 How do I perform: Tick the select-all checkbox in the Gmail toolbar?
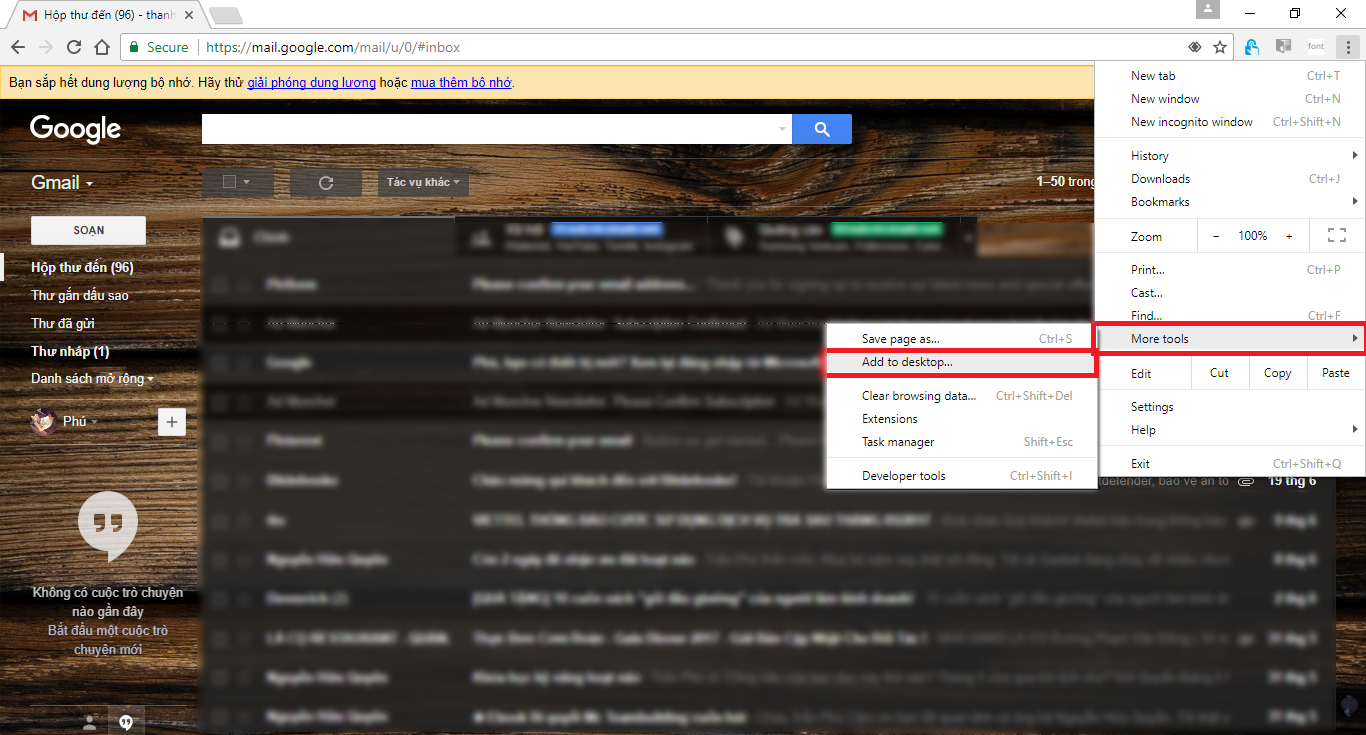(x=229, y=182)
